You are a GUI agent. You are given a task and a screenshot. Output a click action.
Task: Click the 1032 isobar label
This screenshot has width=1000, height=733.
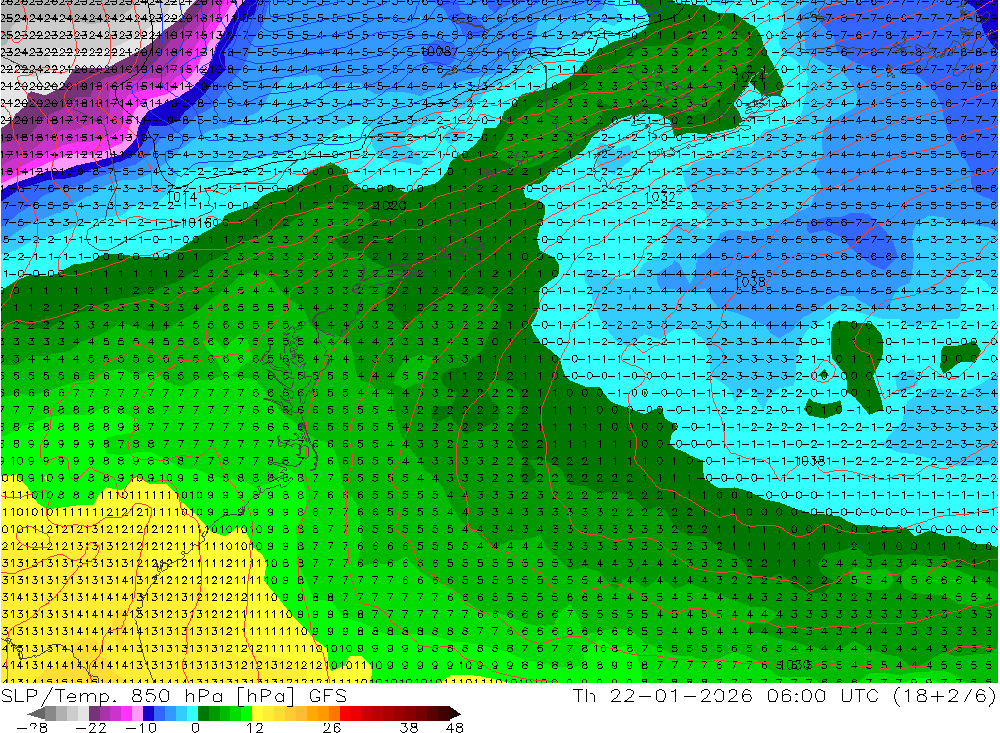point(659,197)
